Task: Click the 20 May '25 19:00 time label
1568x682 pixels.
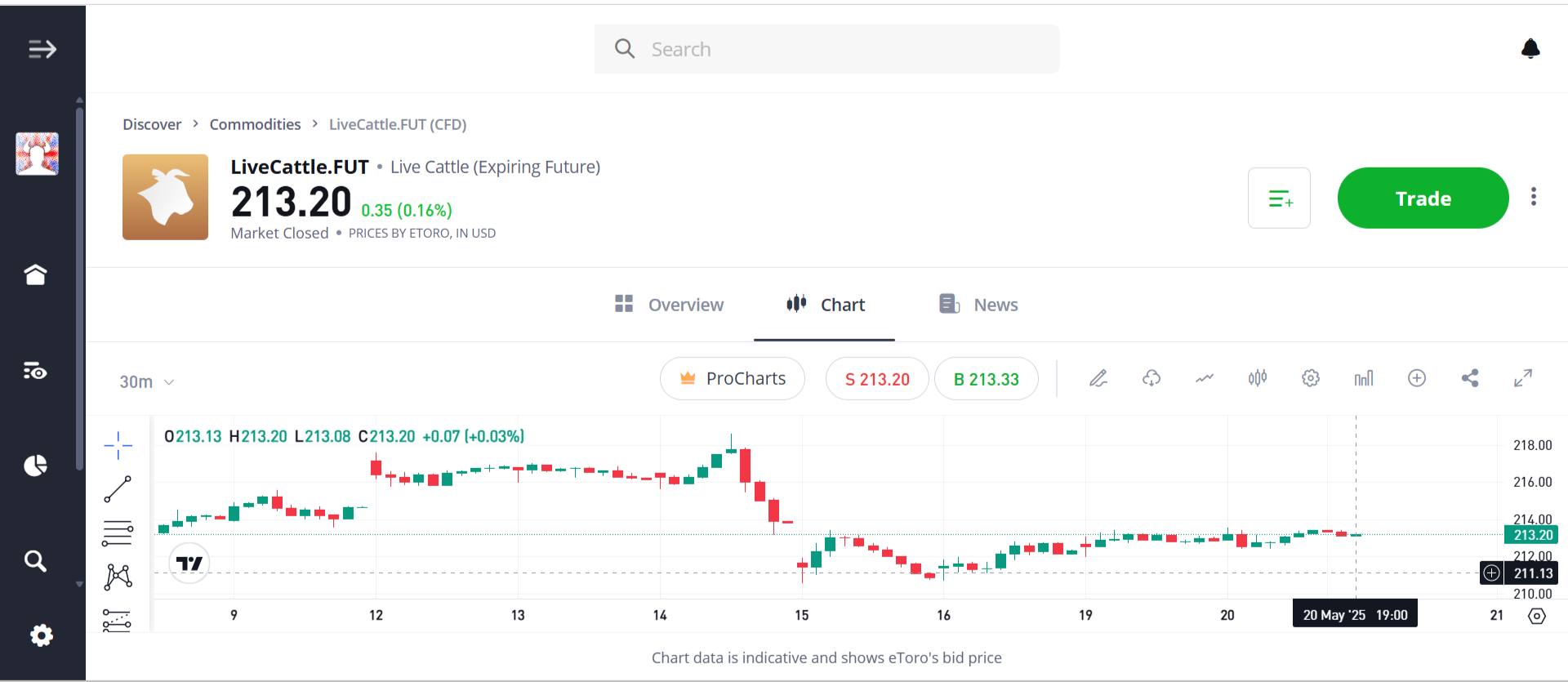Action: (1355, 614)
